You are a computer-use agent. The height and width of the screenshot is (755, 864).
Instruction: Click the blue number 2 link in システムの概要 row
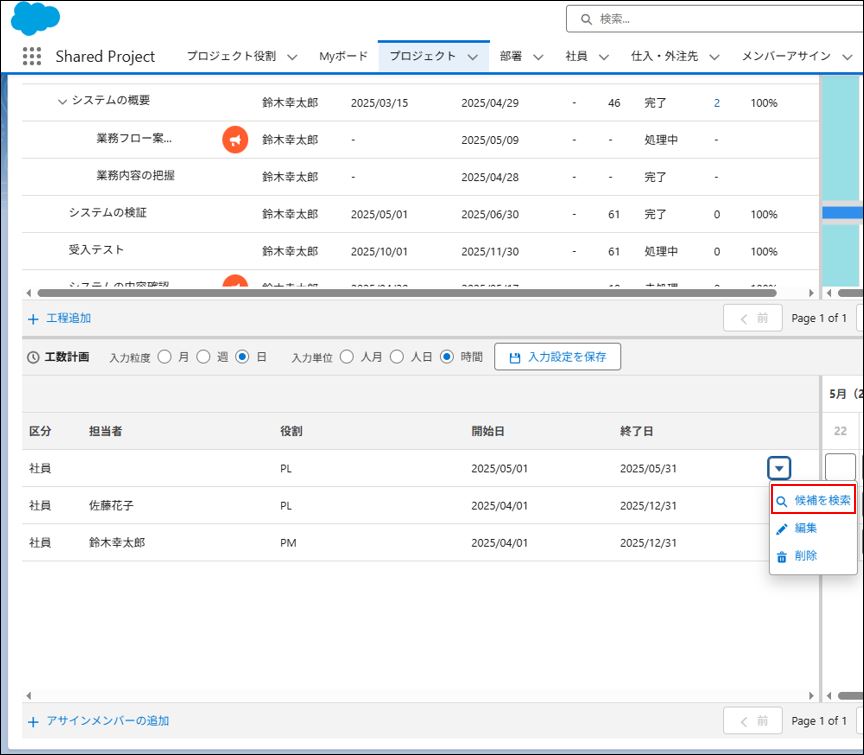tap(717, 103)
